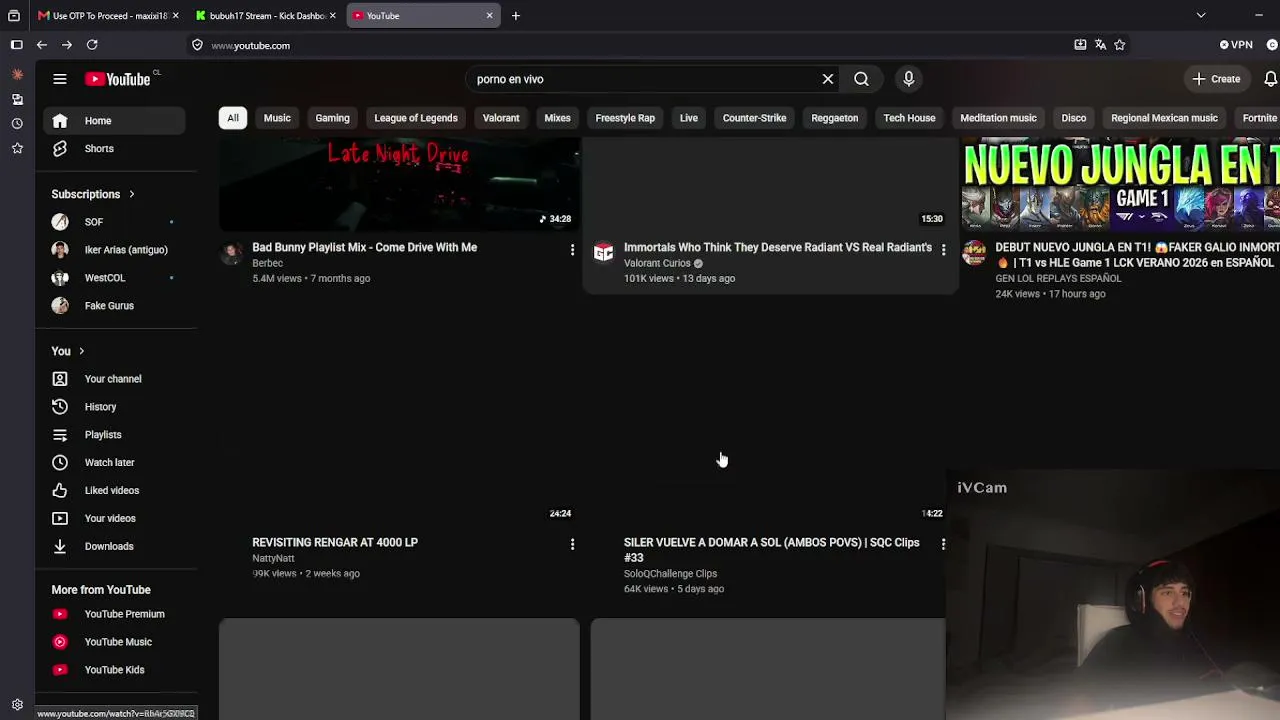The image size is (1280, 720).
Task: Open the YouTube guide hamburger menu
Action: (60, 79)
